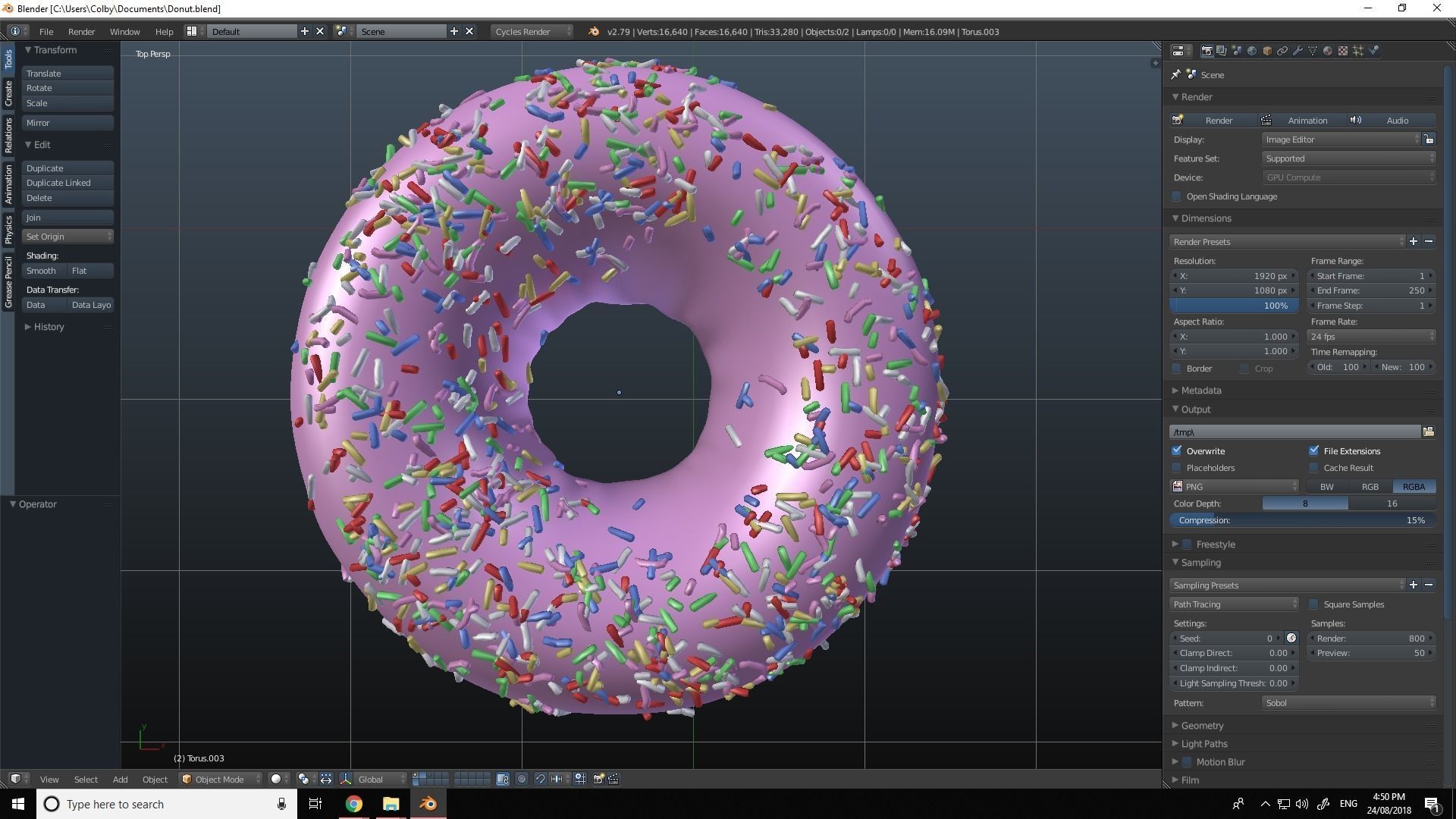This screenshot has height=819, width=1456.
Task: Open the Modifiers wrench properties icon
Action: 1298,51
